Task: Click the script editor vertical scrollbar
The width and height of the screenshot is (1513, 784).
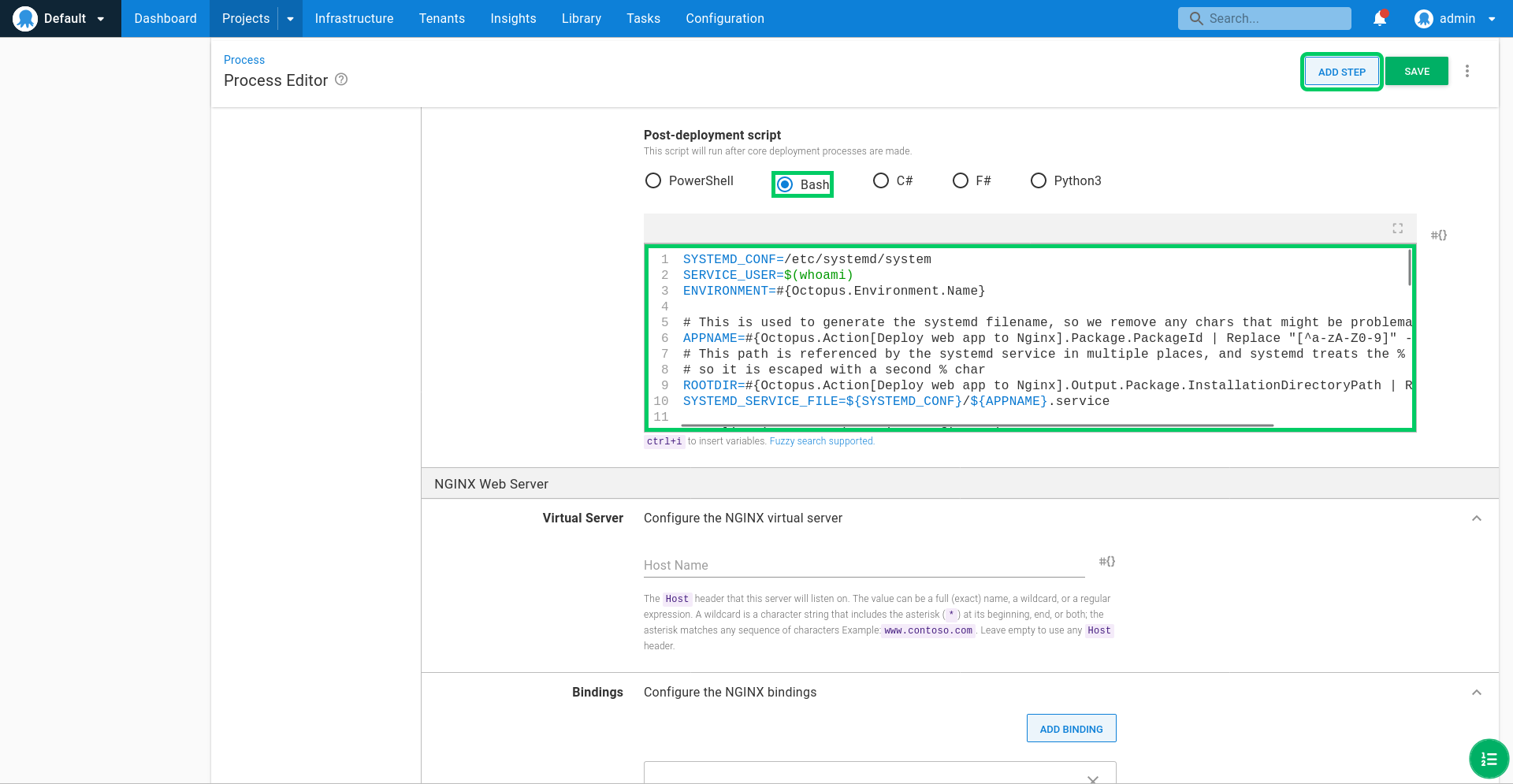Action: point(1410,268)
